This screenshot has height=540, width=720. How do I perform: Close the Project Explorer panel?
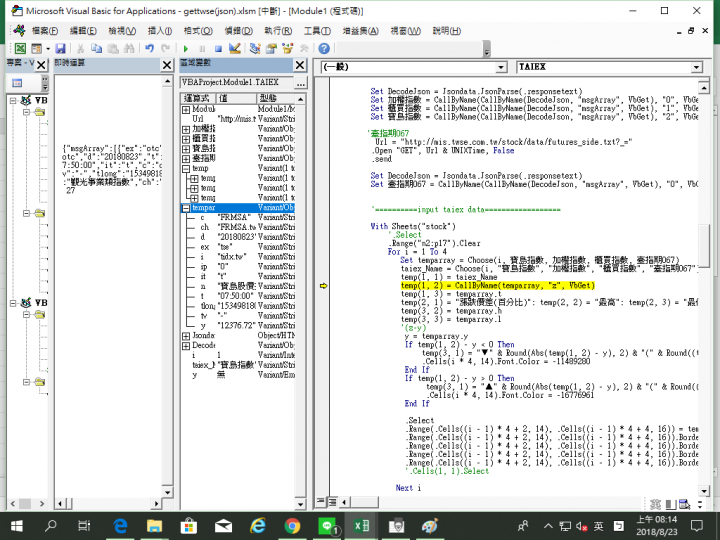pyautogui.click(x=41, y=65)
